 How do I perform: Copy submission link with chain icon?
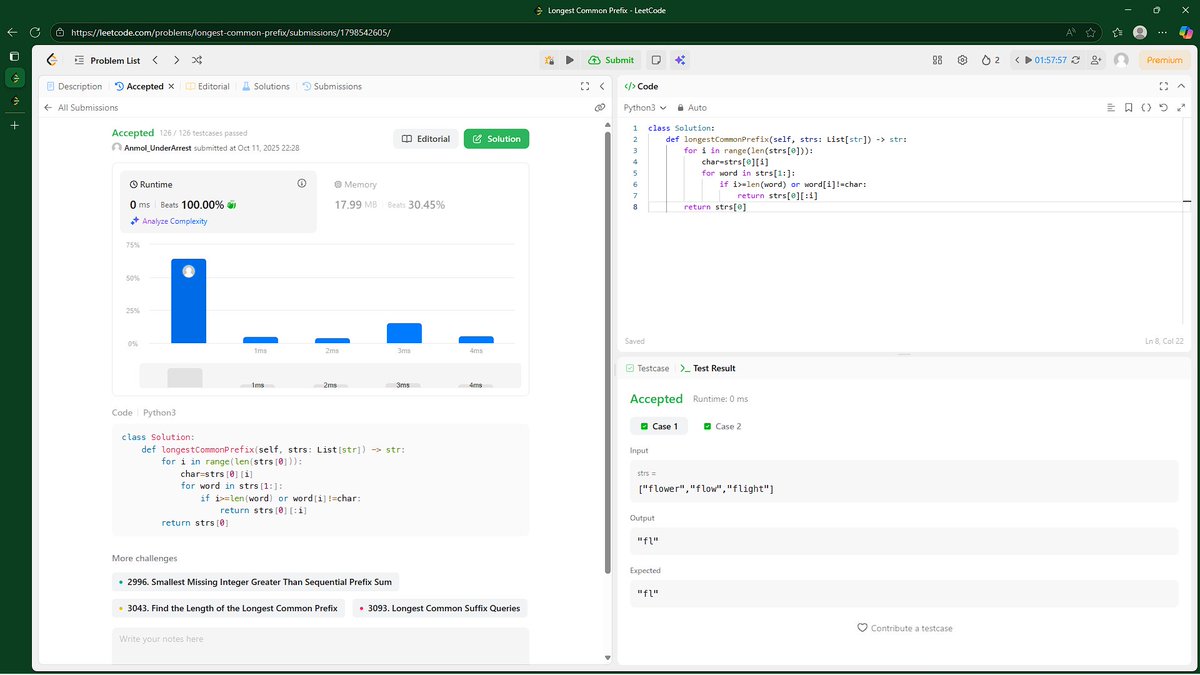(600, 107)
